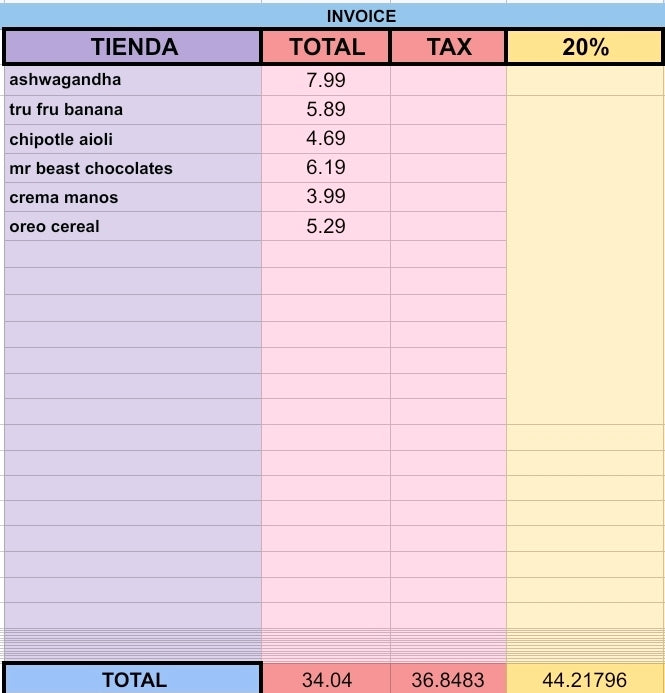Image resolution: width=665 pixels, height=693 pixels.
Task: Select the 7.99 price cell
Action: 326,80
